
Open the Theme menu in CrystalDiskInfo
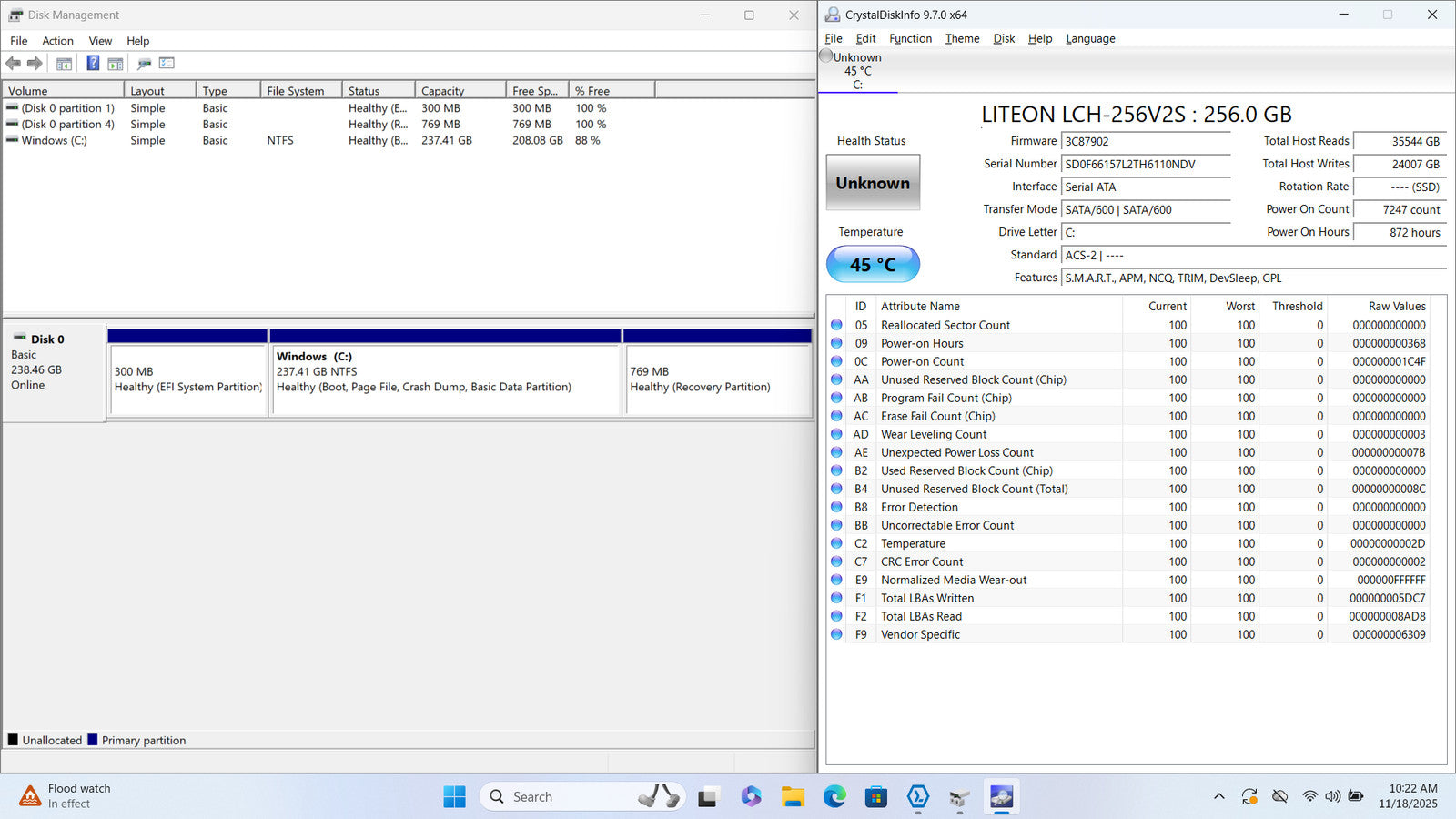[x=962, y=39]
